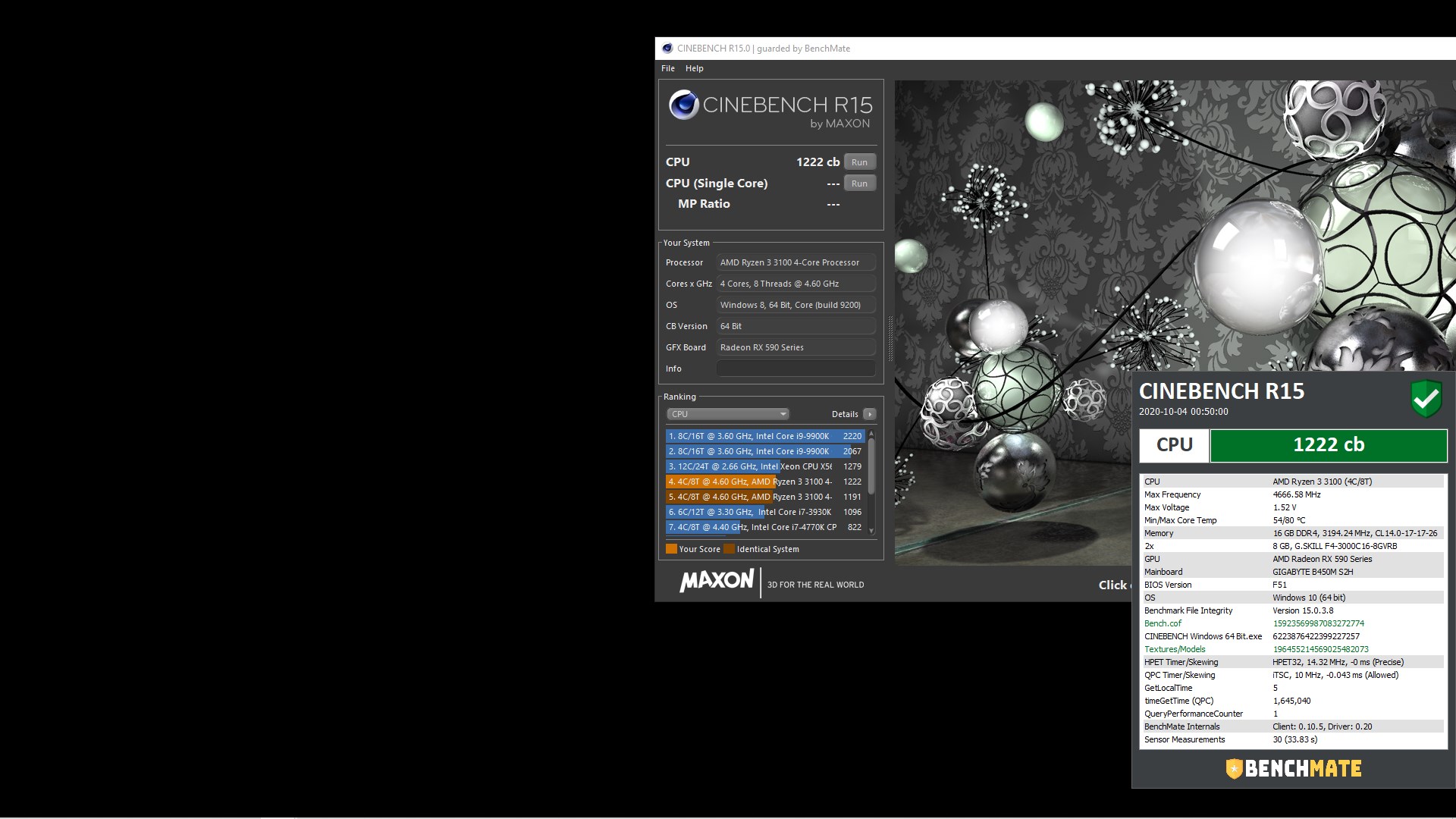Click Max Voltage 1.52 V value
Viewport: 1456px width, 819px height.
[x=1285, y=507]
